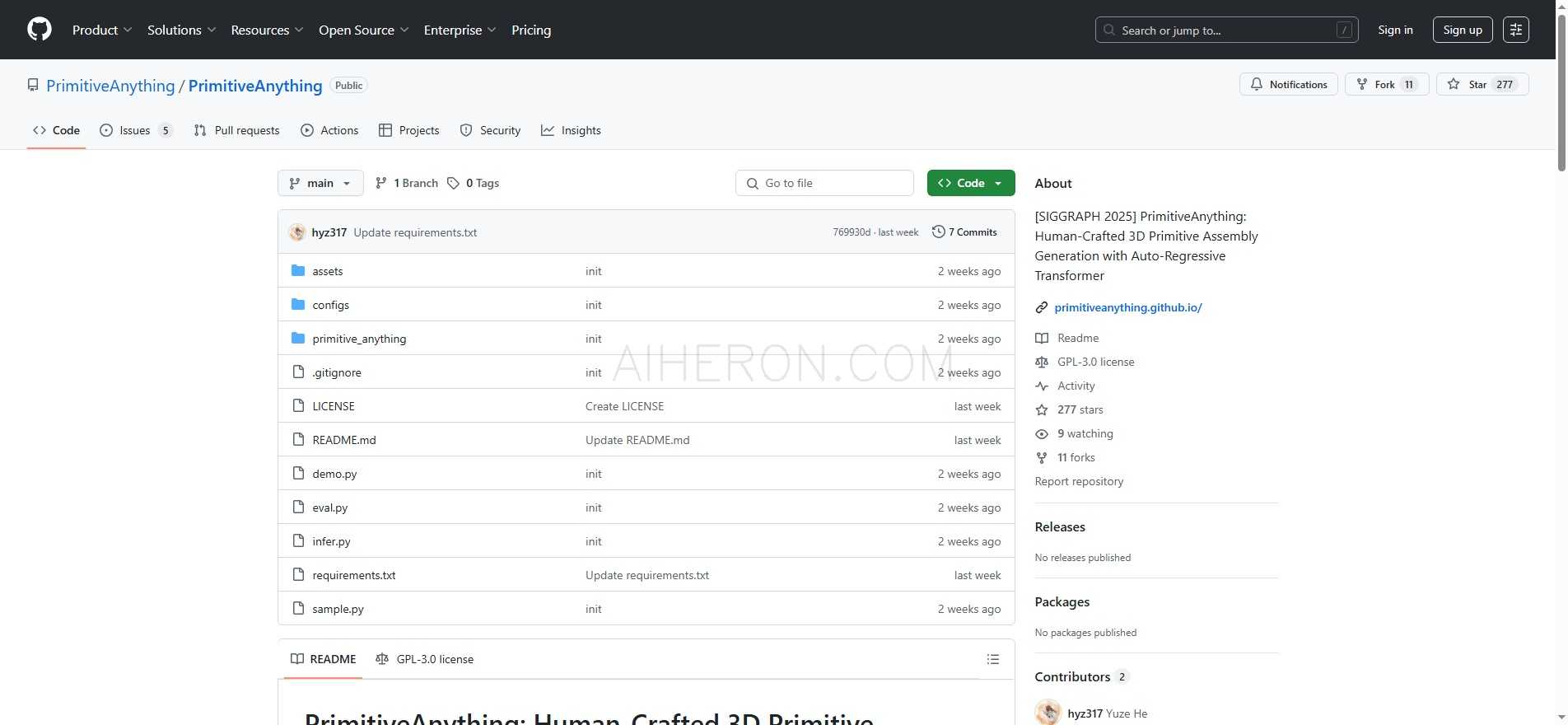This screenshot has height=725, width=1568.
Task: Click the file icon beside sample.py
Action: [298, 609]
